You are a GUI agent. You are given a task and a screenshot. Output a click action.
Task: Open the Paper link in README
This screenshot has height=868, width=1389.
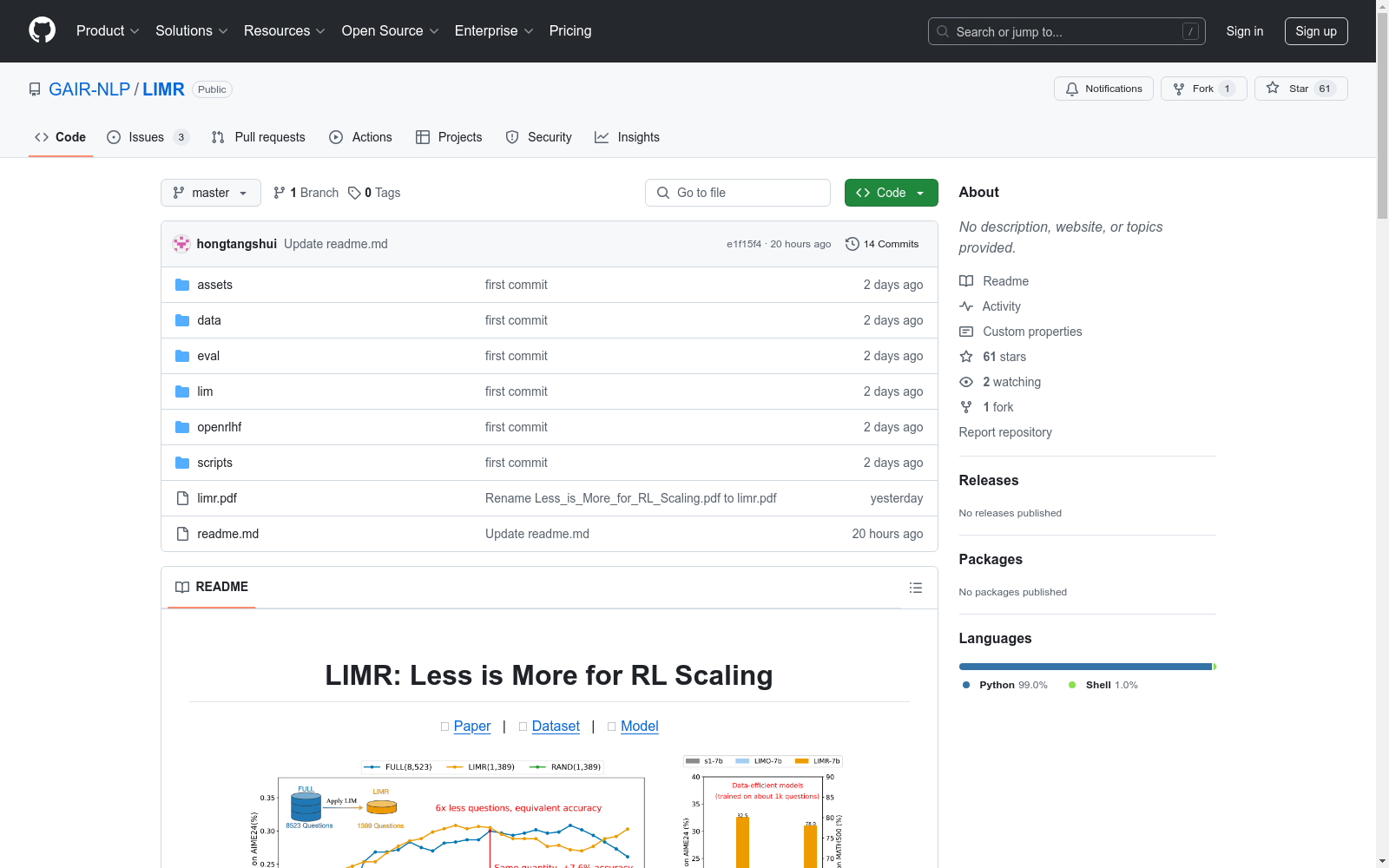[x=472, y=726]
